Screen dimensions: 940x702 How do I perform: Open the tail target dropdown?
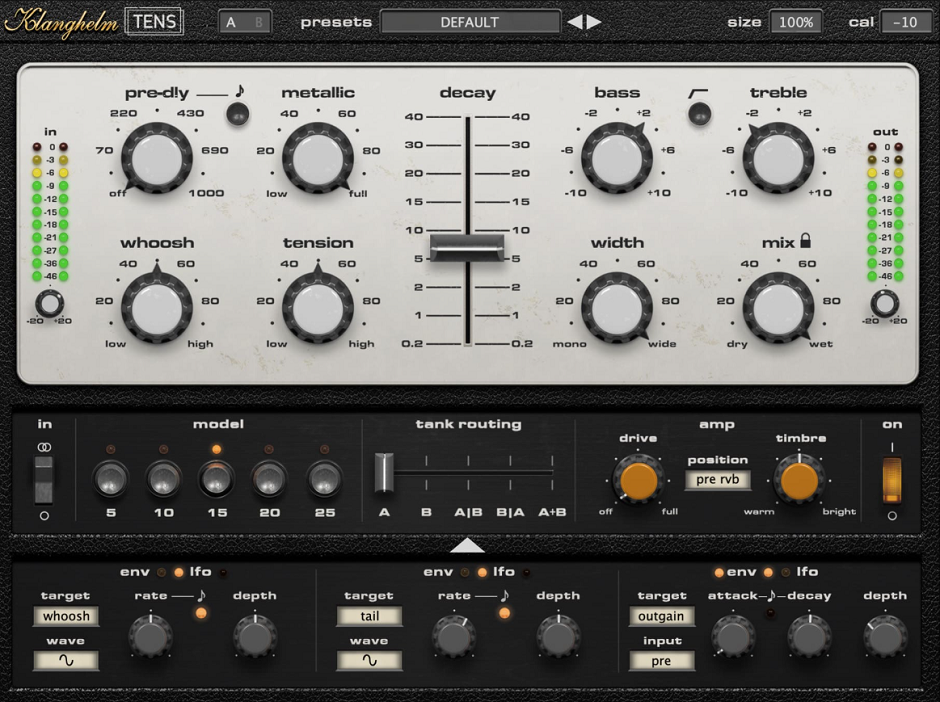(x=369, y=616)
